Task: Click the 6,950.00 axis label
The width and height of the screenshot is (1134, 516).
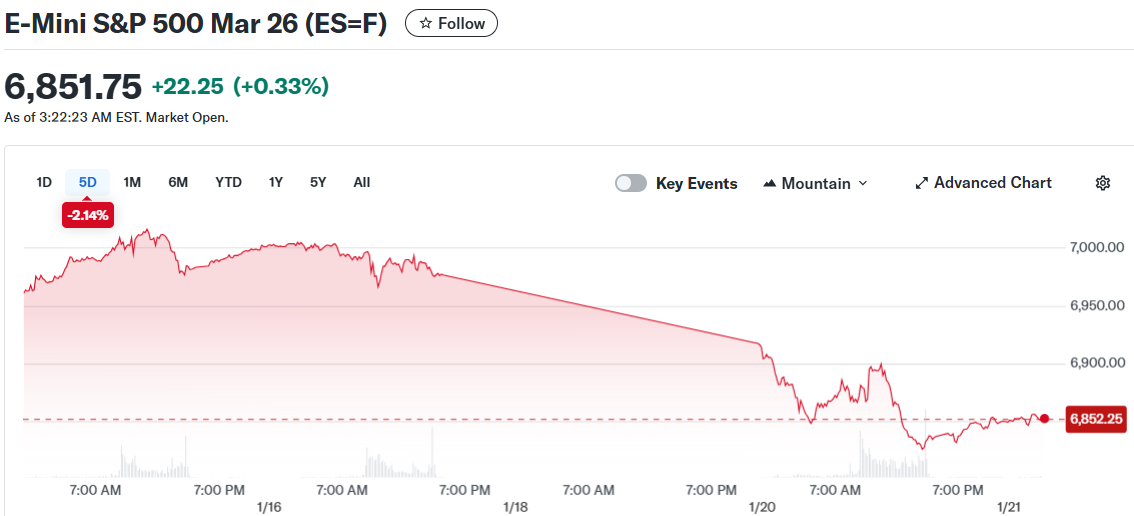Action: click(1097, 305)
